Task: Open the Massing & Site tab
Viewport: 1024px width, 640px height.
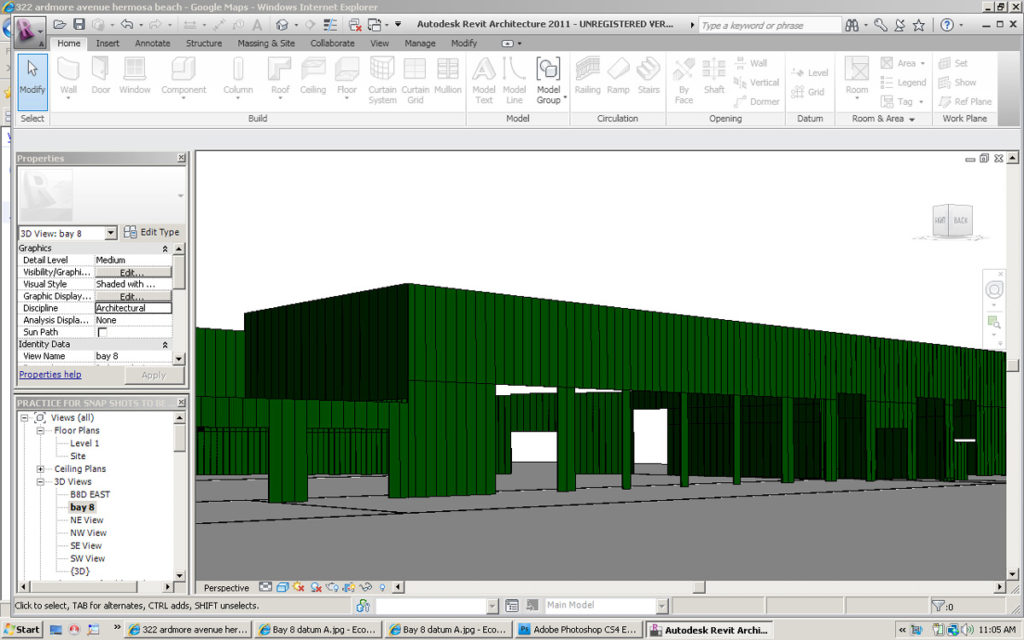Action: (x=265, y=43)
